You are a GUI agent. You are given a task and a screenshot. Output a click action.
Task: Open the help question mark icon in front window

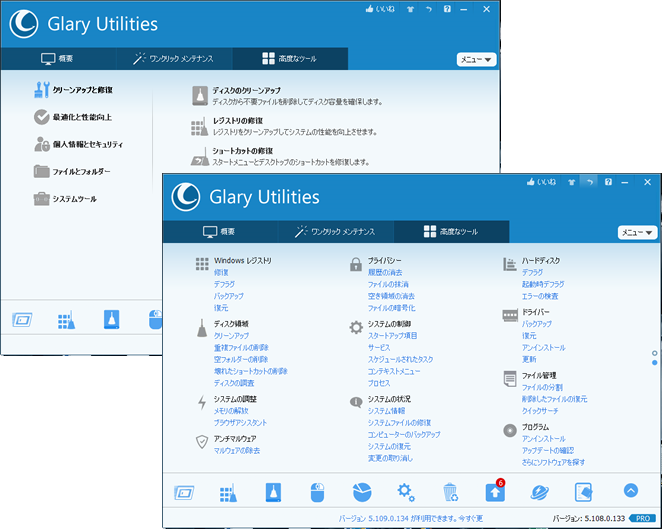click(x=608, y=182)
